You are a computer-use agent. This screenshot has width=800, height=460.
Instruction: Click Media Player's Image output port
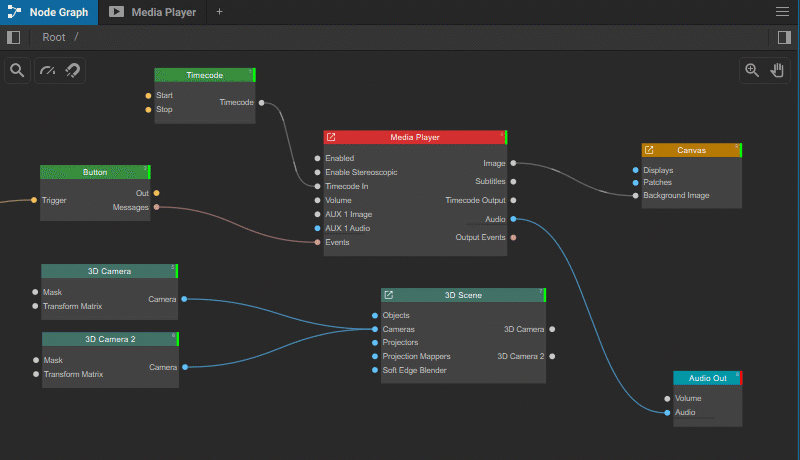click(513, 163)
